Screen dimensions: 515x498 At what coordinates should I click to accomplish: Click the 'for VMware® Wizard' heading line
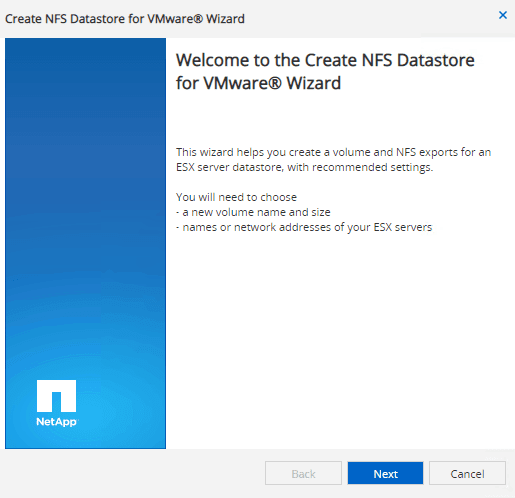click(x=258, y=83)
